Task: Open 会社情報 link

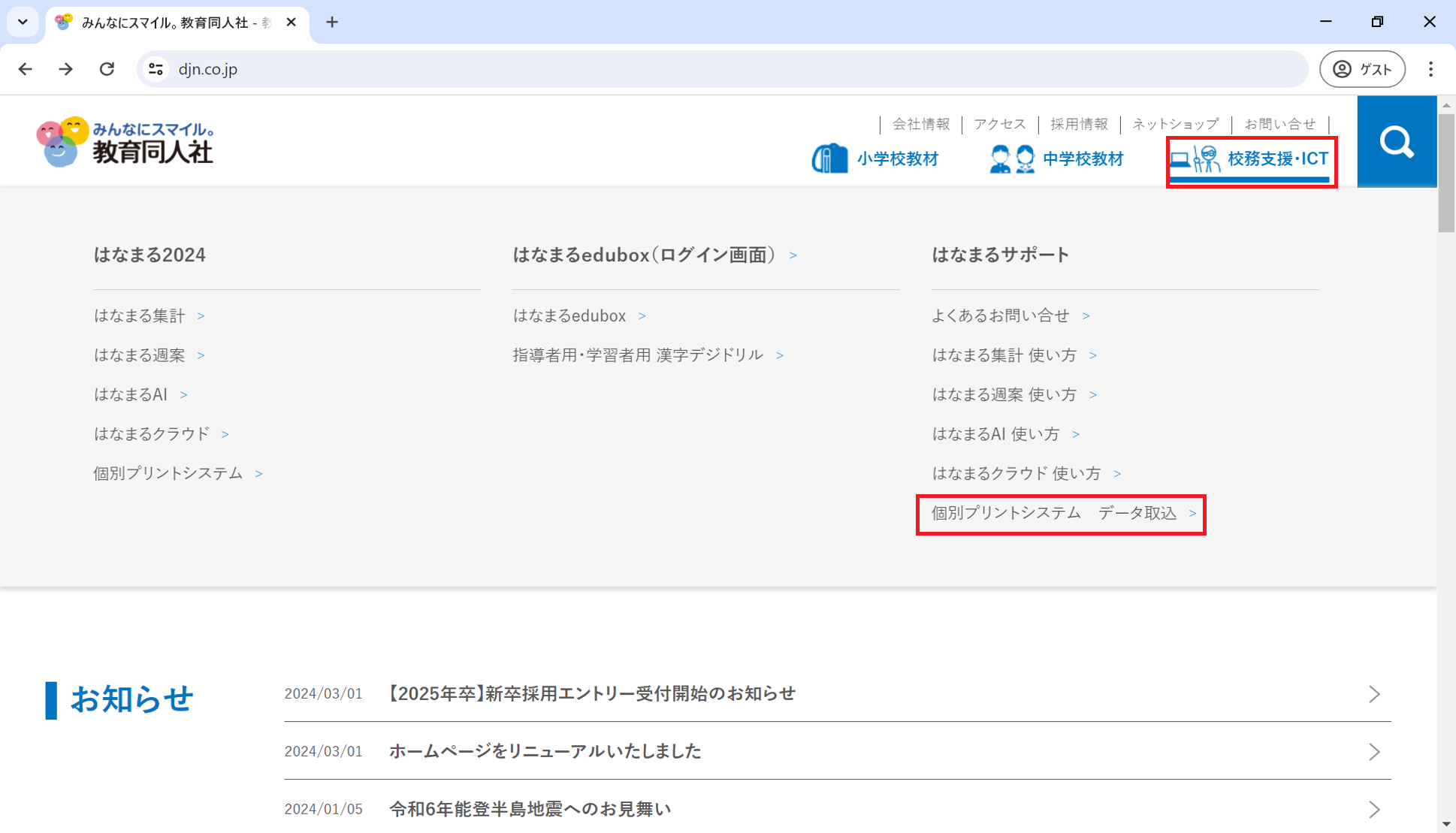Action: [x=921, y=124]
